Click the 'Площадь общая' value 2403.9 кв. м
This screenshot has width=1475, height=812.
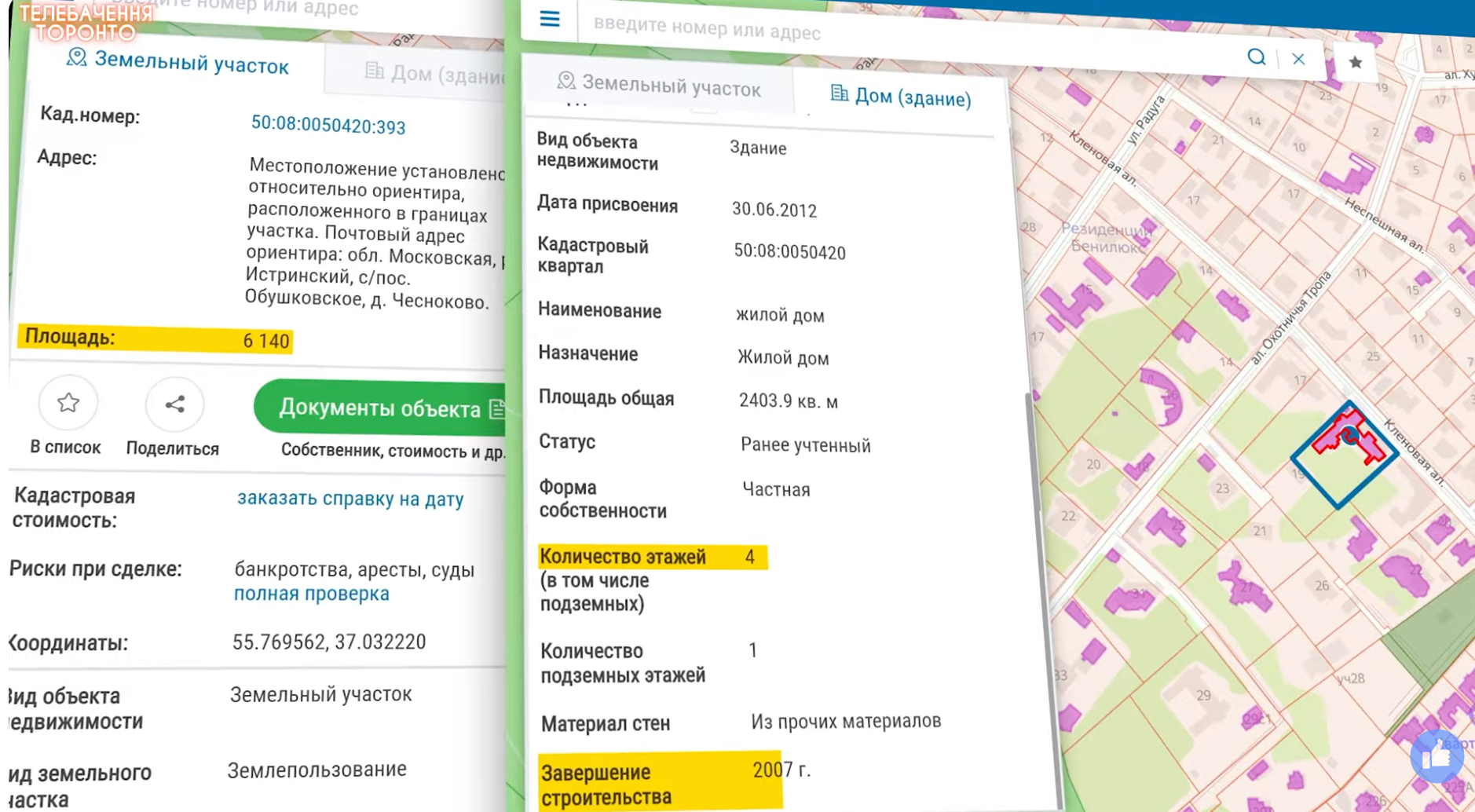click(x=789, y=401)
